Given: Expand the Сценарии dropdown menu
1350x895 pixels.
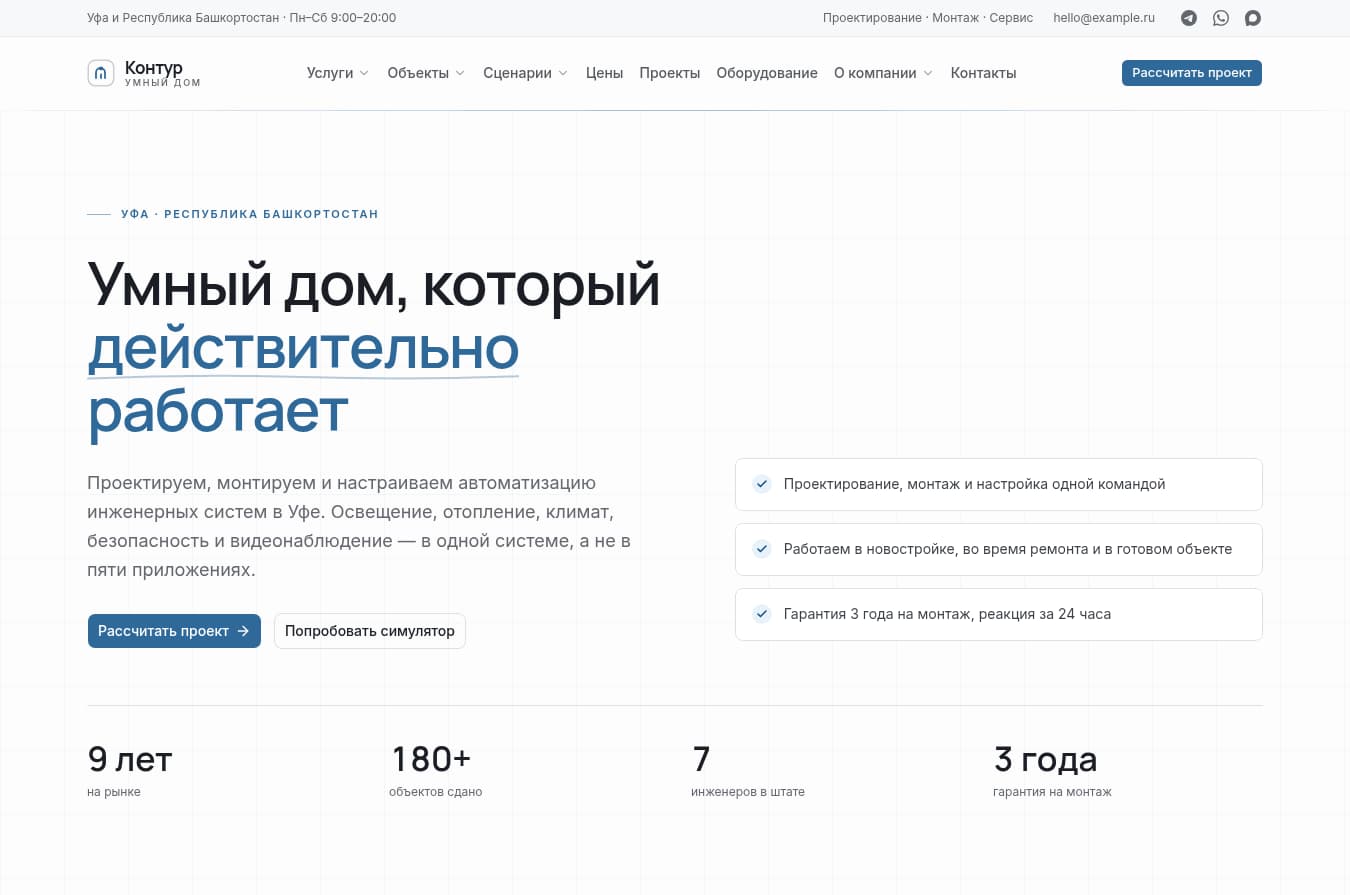Looking at the screenshot, I should coord(525,73).
